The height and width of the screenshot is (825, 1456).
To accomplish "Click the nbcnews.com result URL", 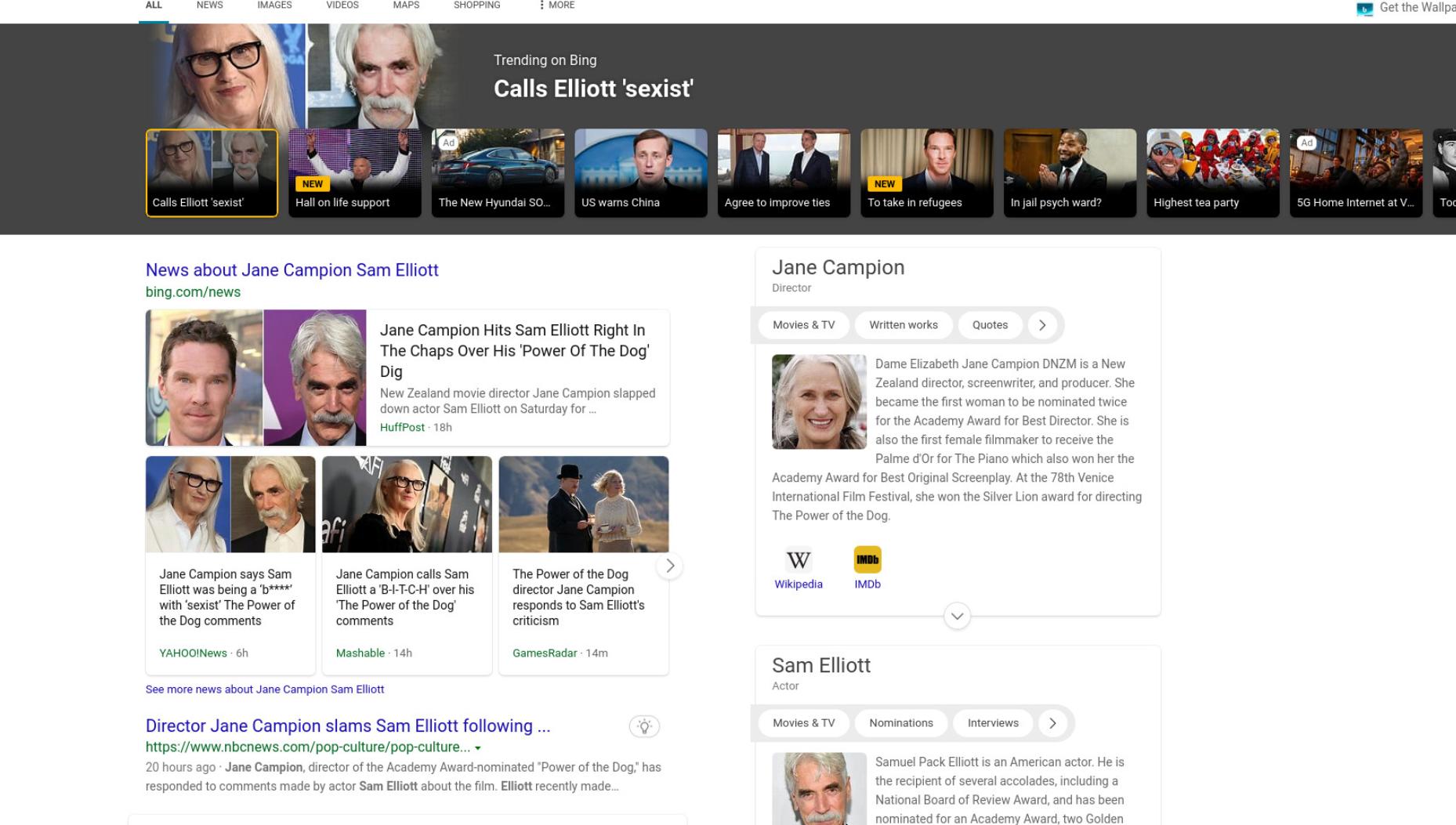I will [x=308, y=747].
